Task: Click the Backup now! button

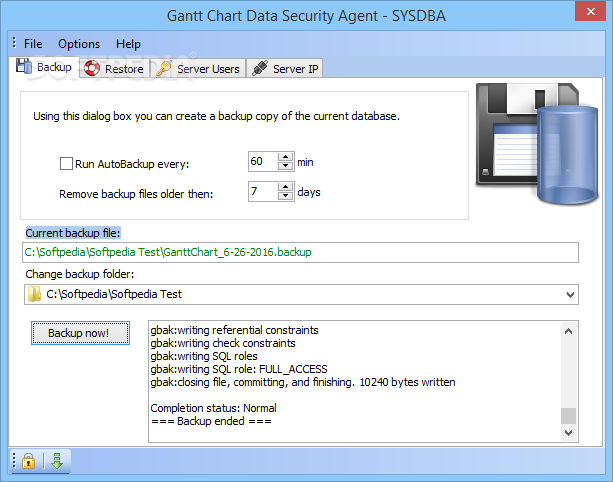Action: (80, 333)
